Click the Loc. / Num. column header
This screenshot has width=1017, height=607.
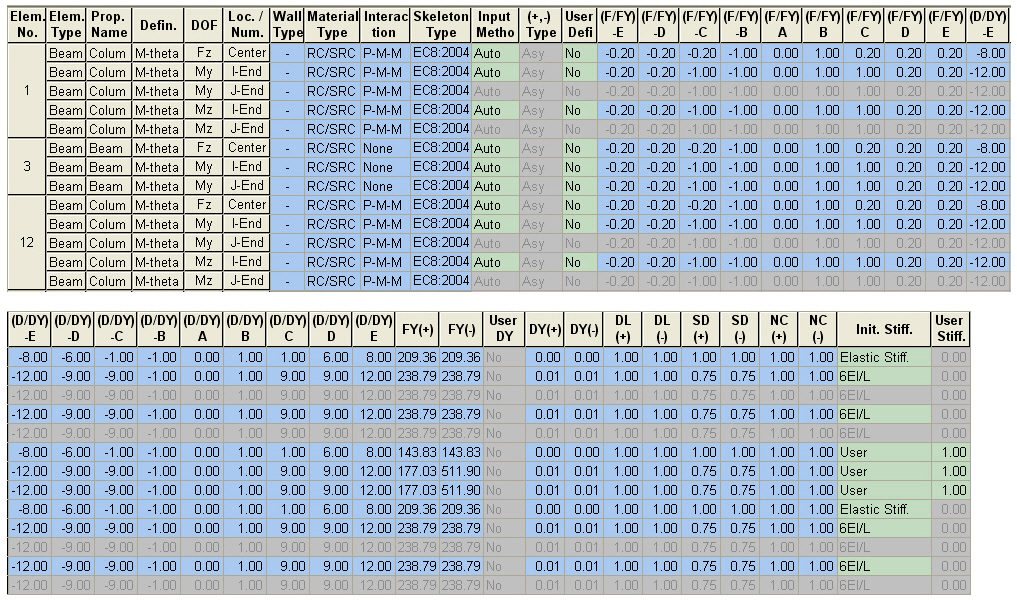coord(246,25)
